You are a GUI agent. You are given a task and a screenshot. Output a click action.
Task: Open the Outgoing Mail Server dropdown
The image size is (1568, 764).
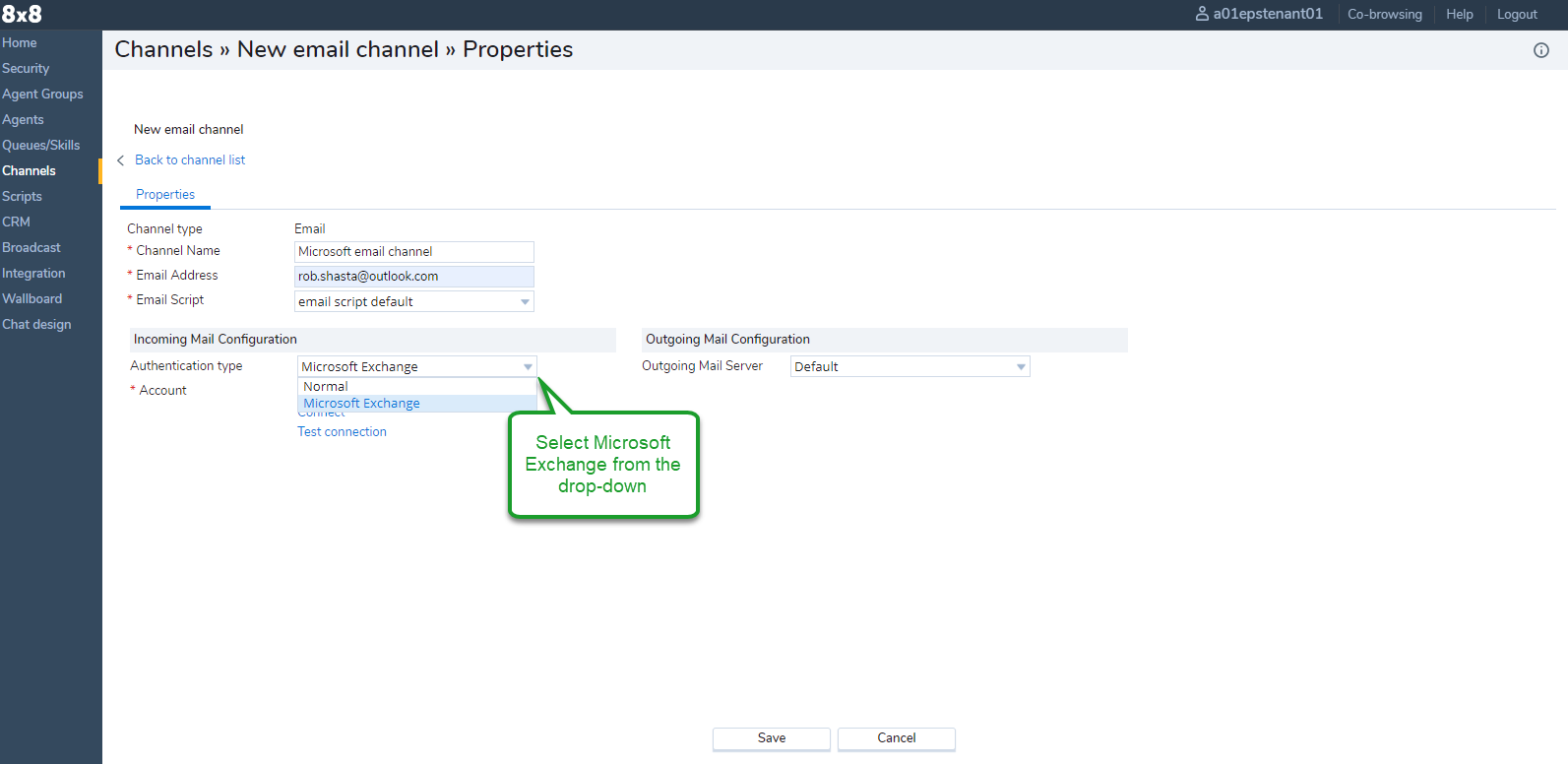tap(910, 366)
